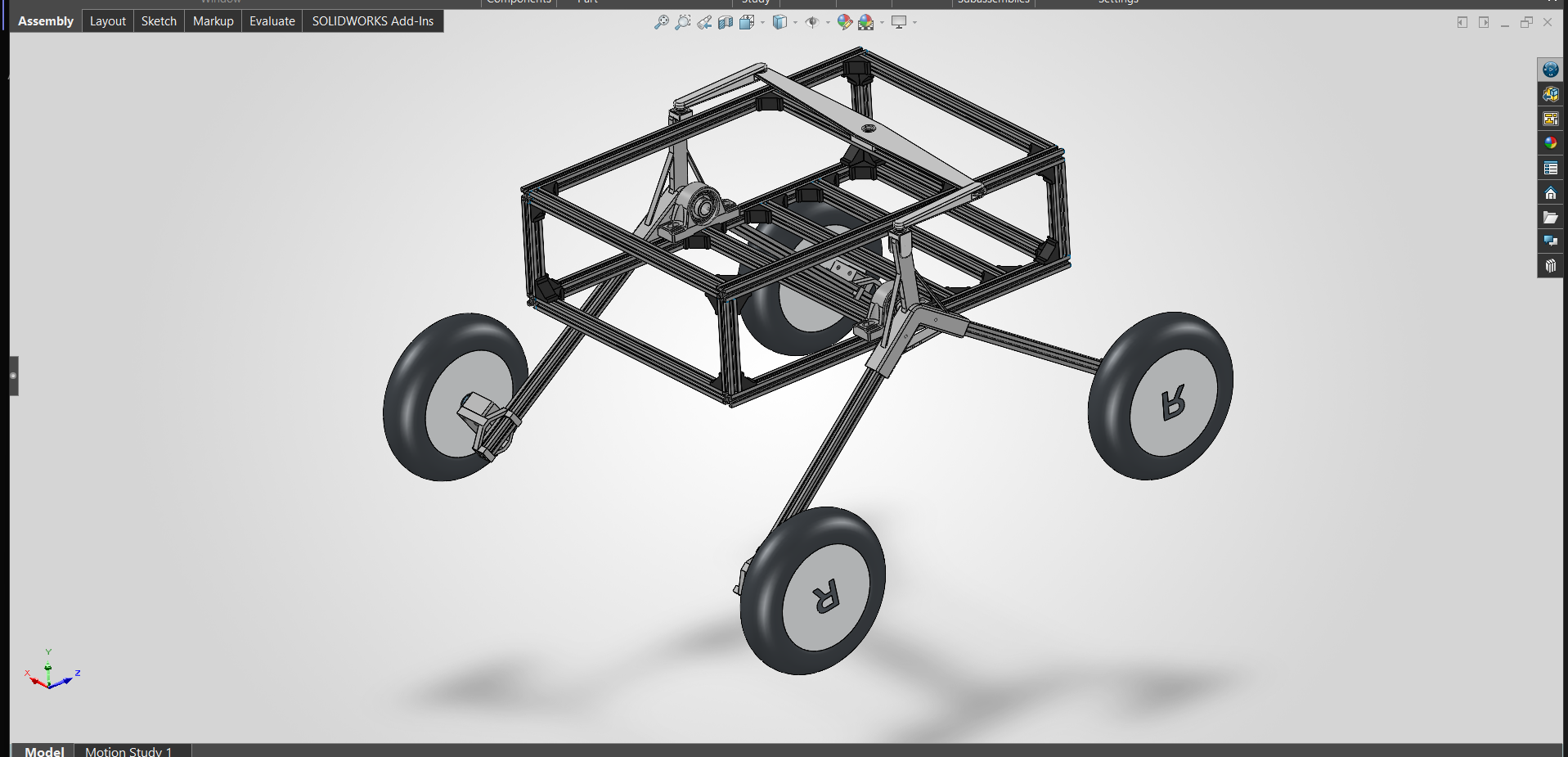Open the Markup ribbon tab

coord(213,21)
